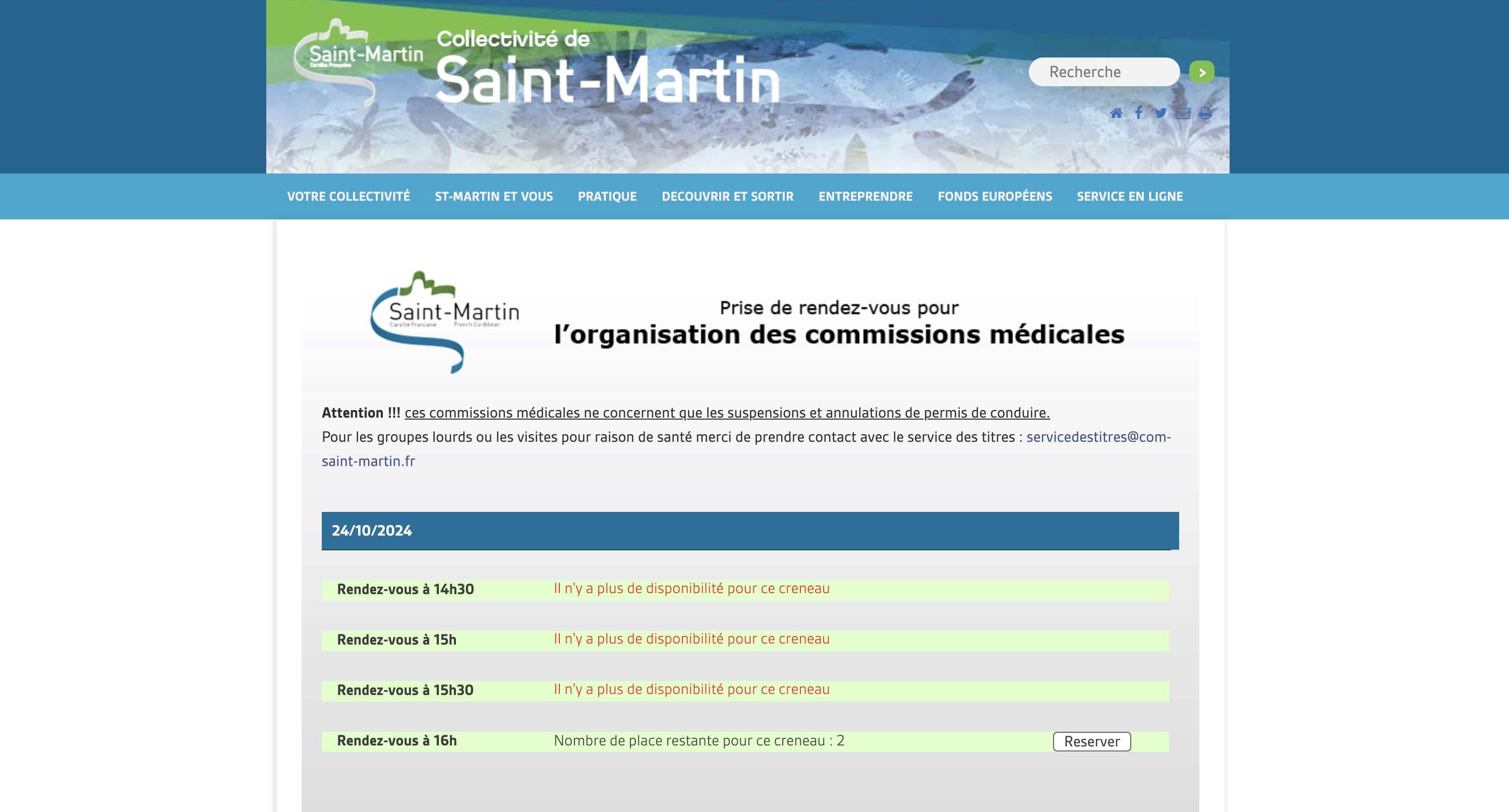
Task: Open the ENTREPRENDRE menu
Action: (x=865, y=197)
